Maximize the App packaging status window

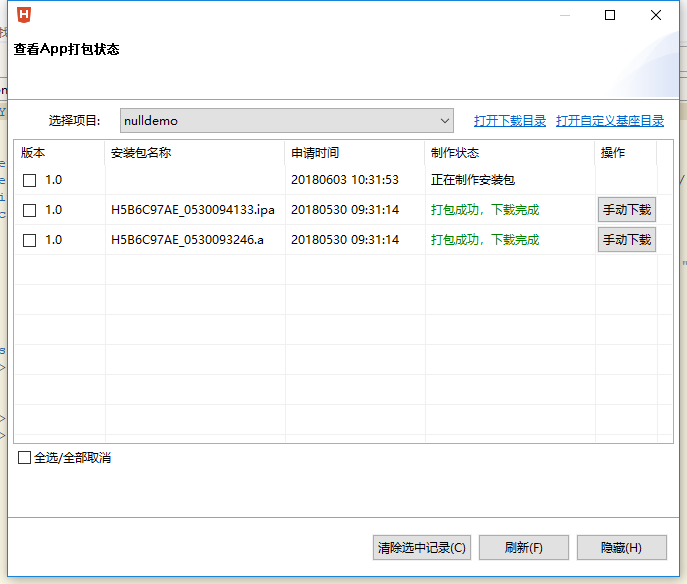click(610, 15)
